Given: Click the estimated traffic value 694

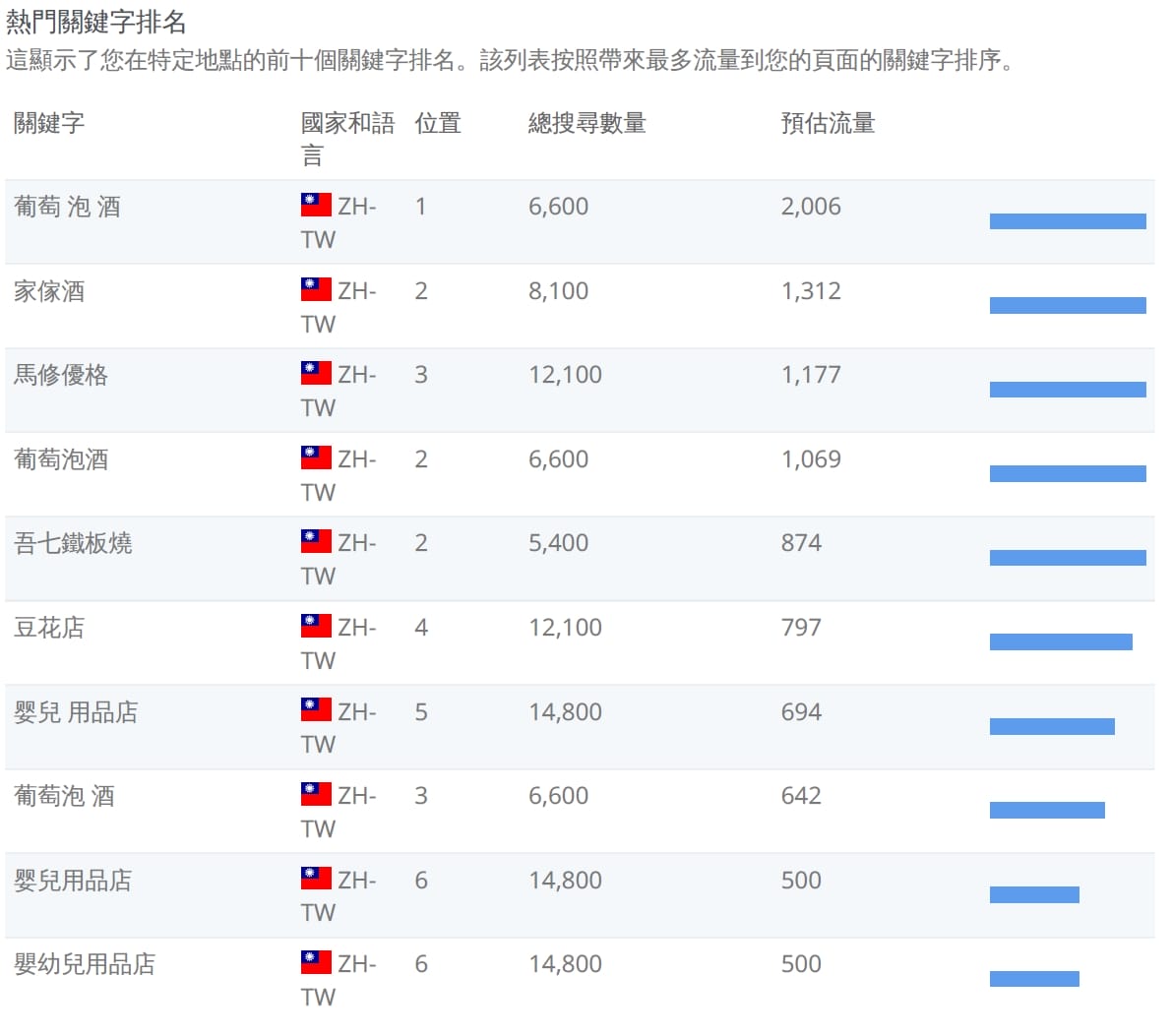Looking at the screenshot, I should [x=801, y=711].
